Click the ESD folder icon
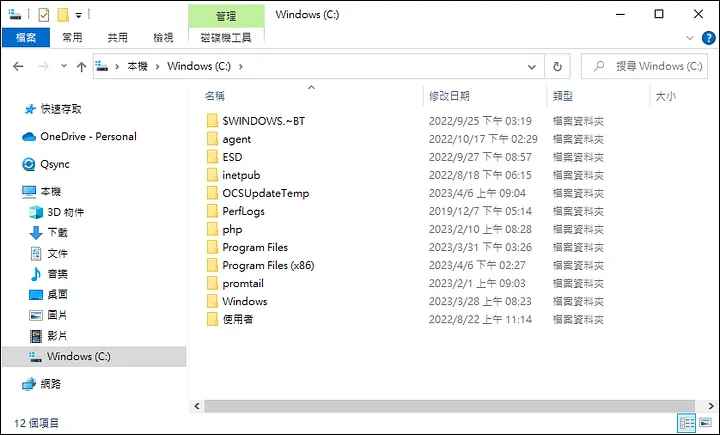The height and width of the screenshot is (435, 720). [212, 157]
